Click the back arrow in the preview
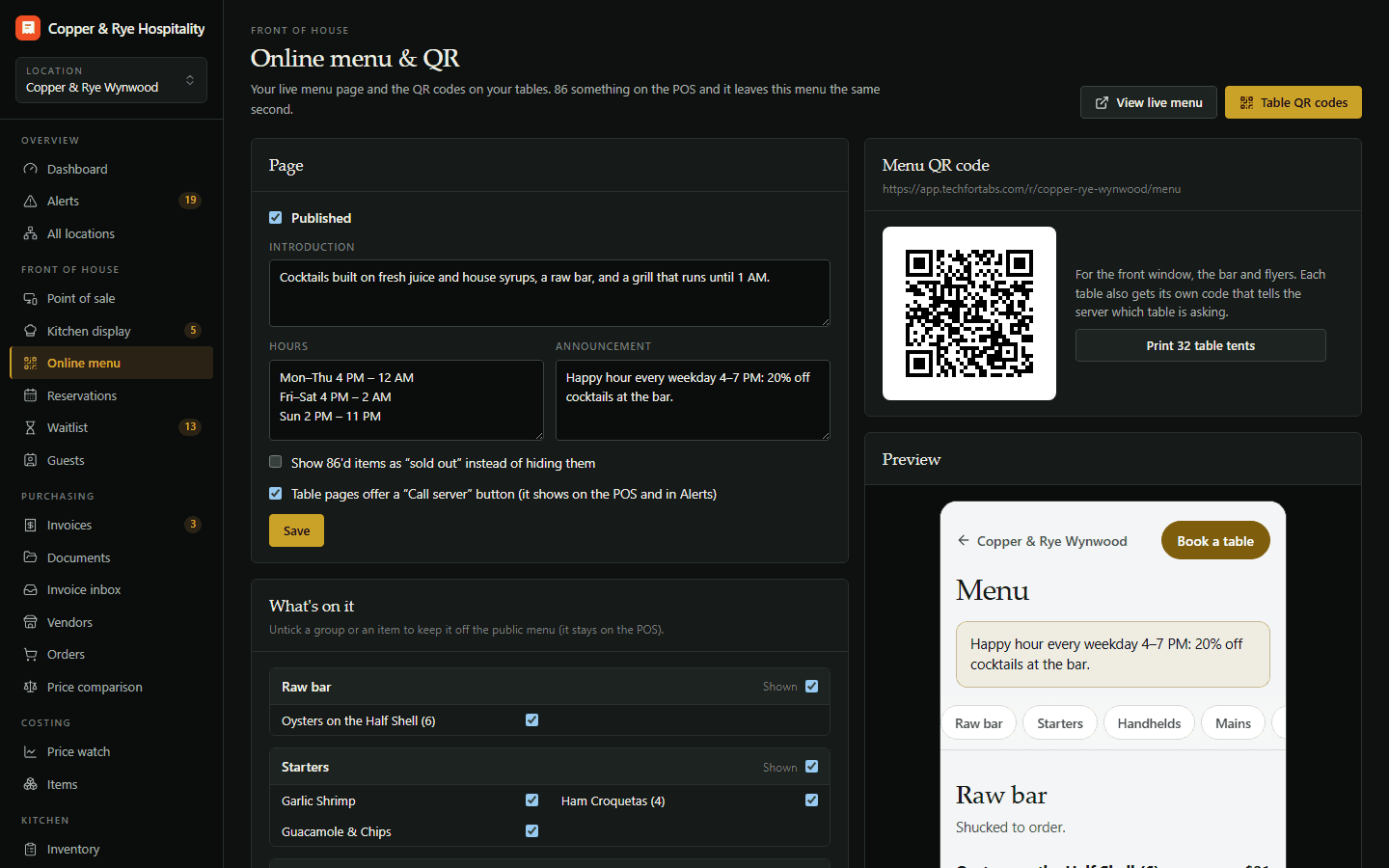This screenshot has width=1389, height=868. 963,540
